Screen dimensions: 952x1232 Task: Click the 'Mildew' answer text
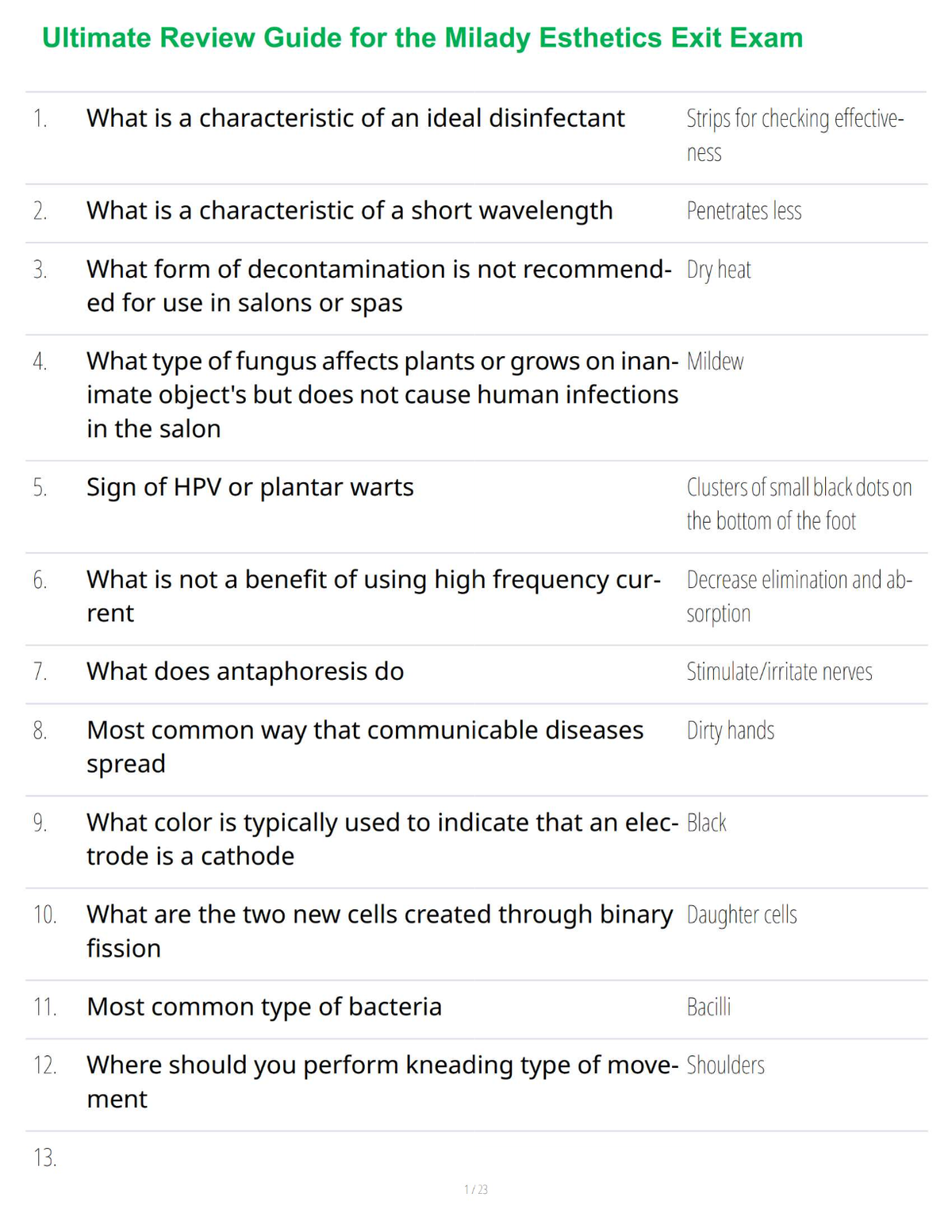715,362
